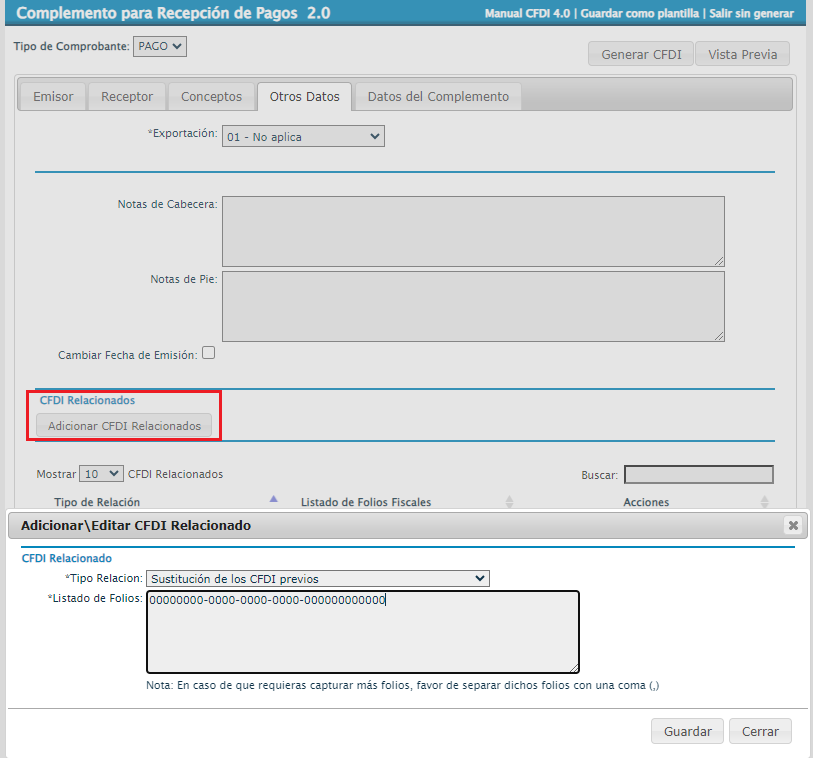
Task: Click Adicionar CFDI Relacionados button
Action: pyautogui.click(x=124, y=426)
